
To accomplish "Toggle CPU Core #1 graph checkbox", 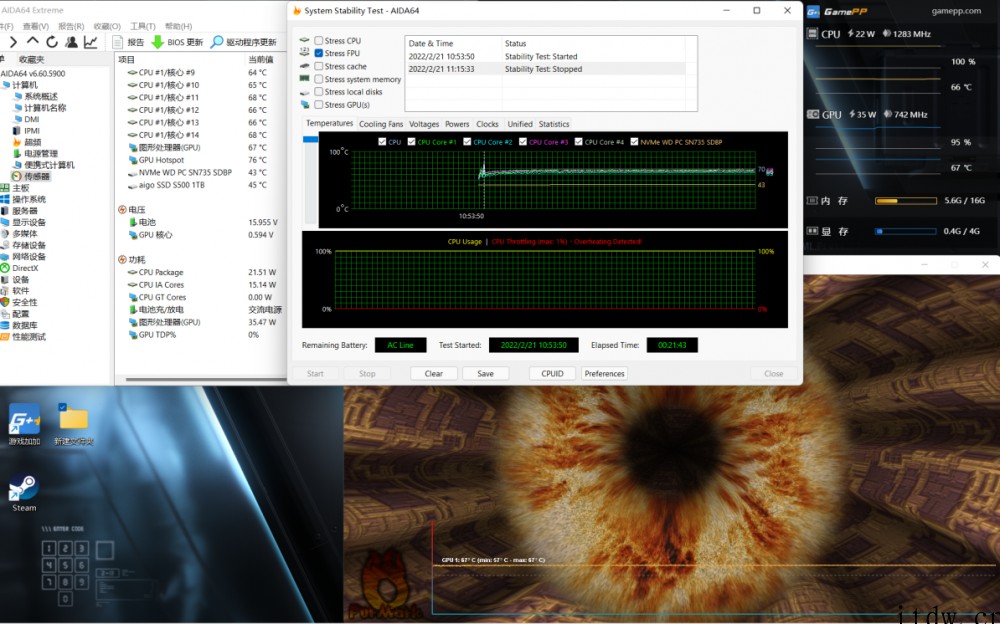I will (411, 142).
